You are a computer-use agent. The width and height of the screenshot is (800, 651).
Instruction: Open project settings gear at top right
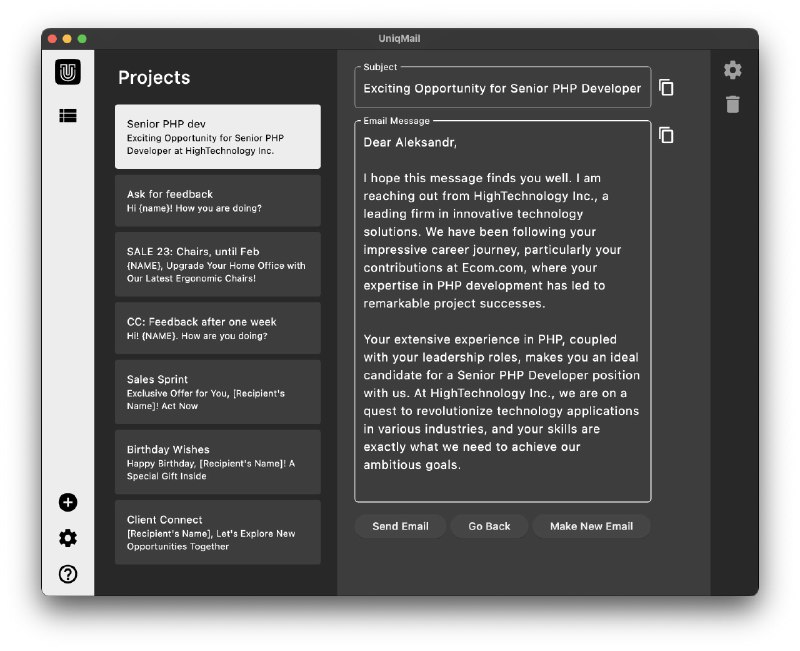[x=733, y=70]
